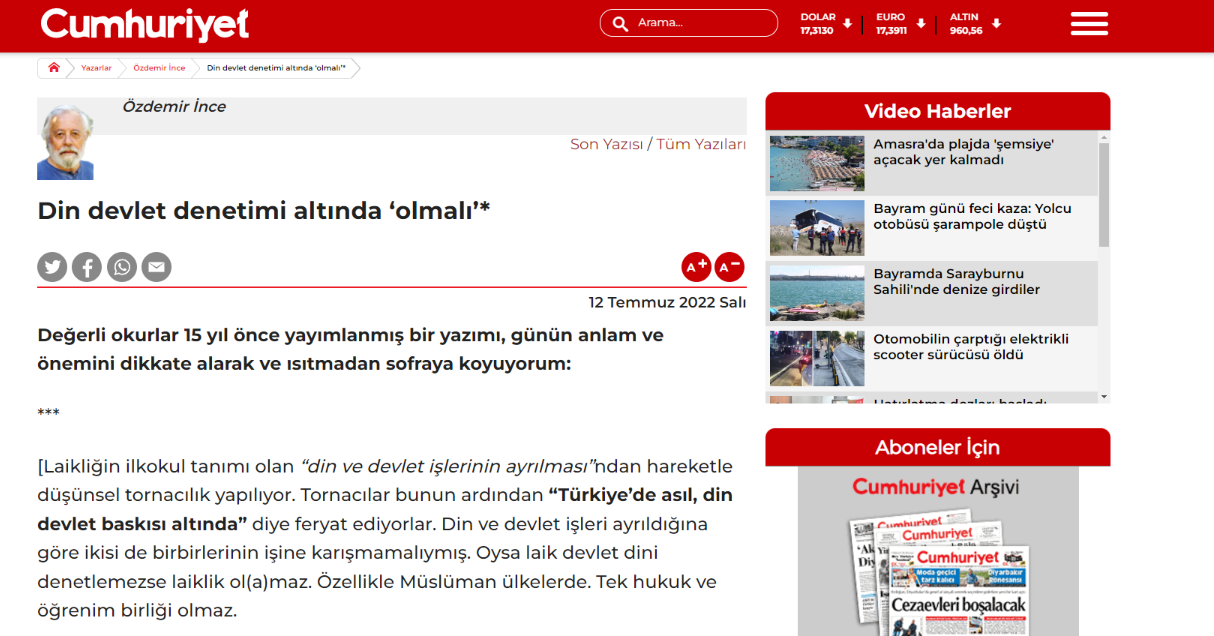Open the Bayram günü feci kaza headline
Viewport: 1214px width, 636px height.
coord(972,216)
